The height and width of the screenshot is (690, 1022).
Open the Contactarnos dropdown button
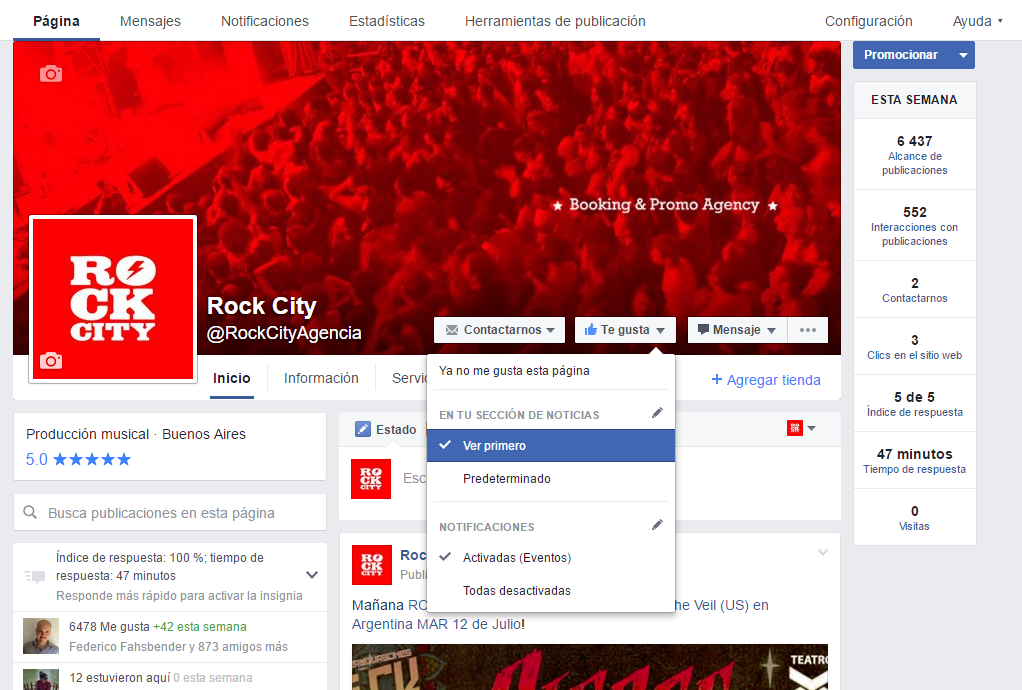point(499,330)
